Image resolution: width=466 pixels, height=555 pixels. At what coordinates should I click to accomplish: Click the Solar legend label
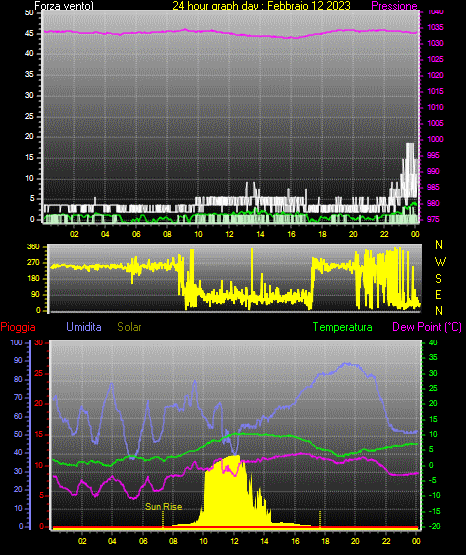pyautogui.click(x=129, y=327)
